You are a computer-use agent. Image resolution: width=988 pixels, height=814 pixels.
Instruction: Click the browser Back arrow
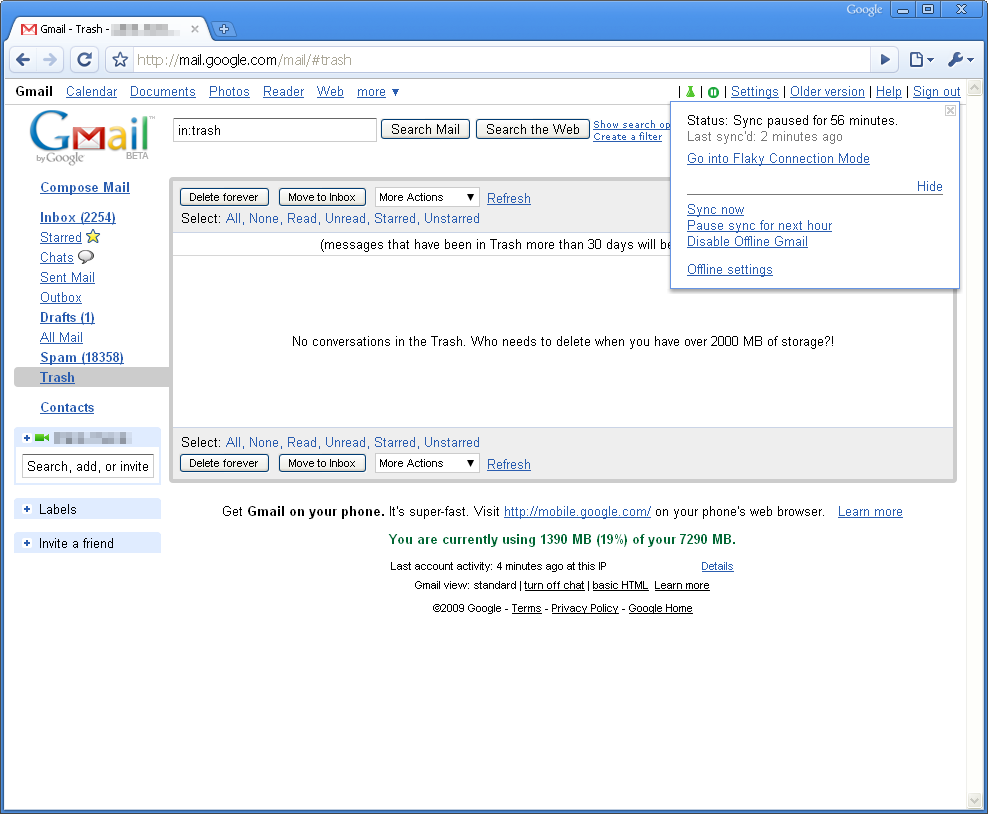pyautogui.click(x=23, y=60)
